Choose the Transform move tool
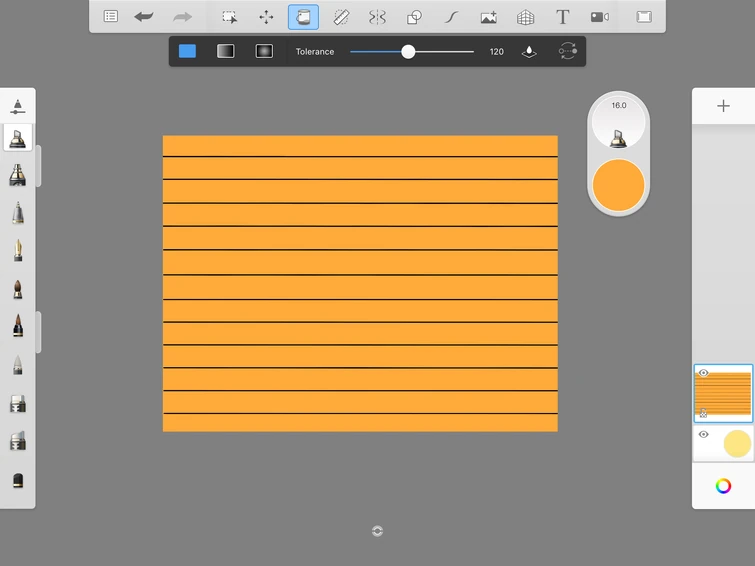755x566 pixels. 266,17
